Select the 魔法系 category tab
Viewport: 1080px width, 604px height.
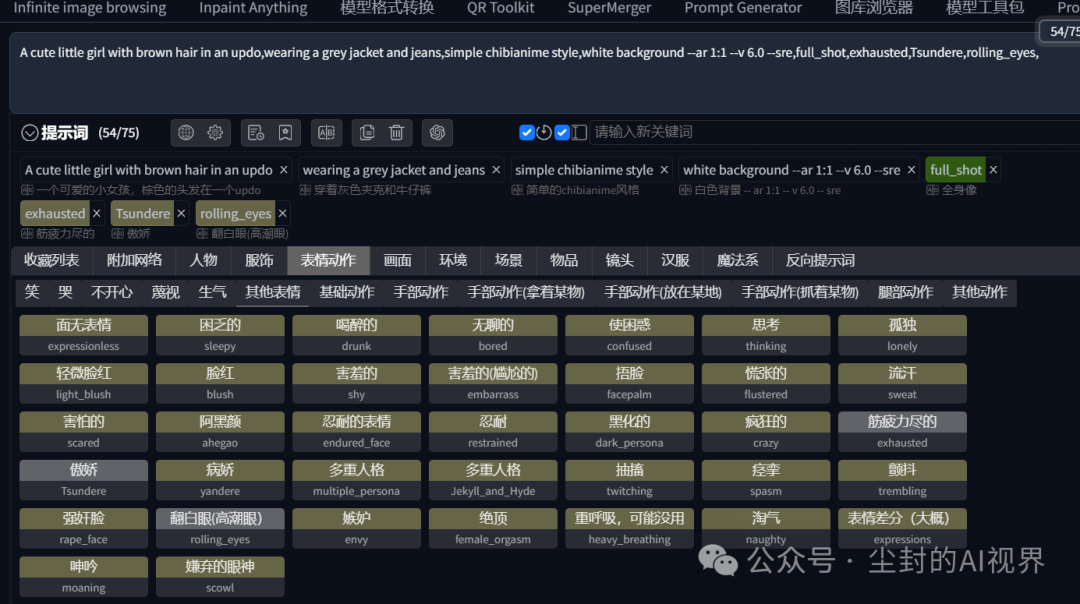coord(738,260)
